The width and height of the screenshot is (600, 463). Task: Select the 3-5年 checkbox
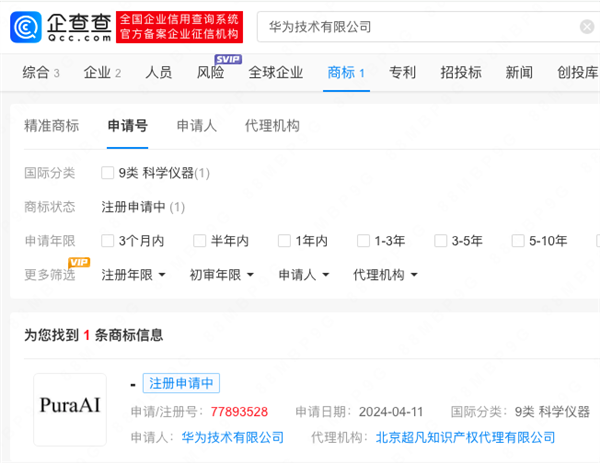click(x=440, y=240)
